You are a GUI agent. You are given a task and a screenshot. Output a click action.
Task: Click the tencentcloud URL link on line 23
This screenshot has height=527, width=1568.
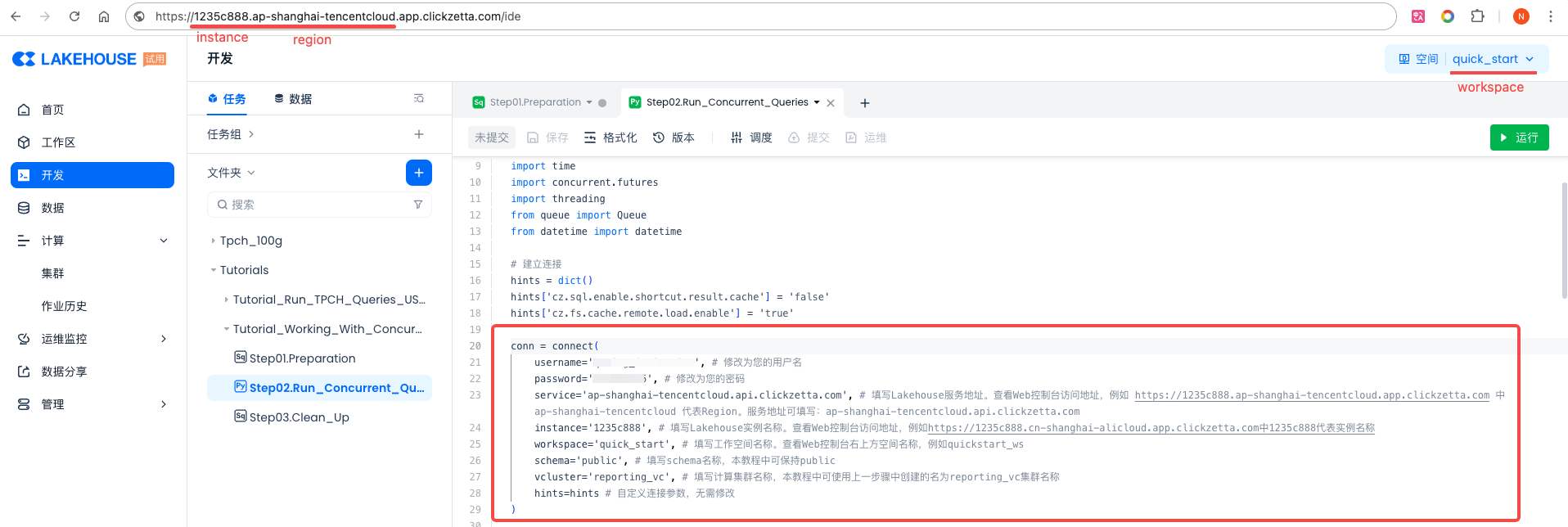tap(1312, 395)
